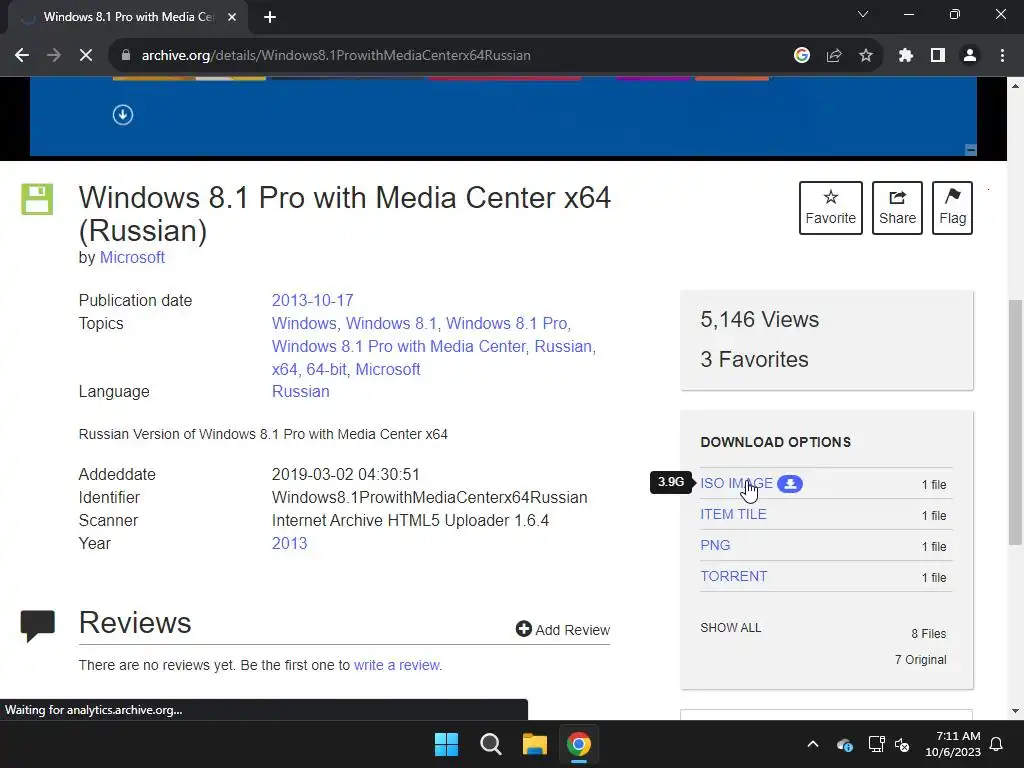
Task: Click the TORRENT download option
Action: 733,577
